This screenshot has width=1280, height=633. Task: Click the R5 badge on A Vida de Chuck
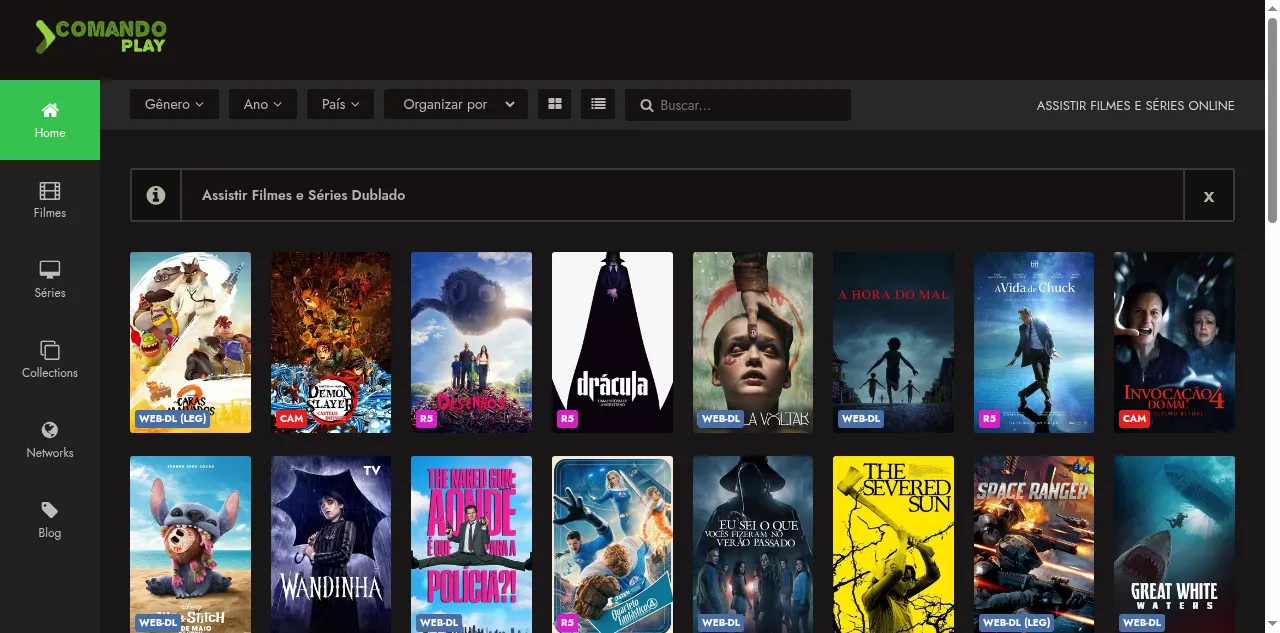pos(989,418)
